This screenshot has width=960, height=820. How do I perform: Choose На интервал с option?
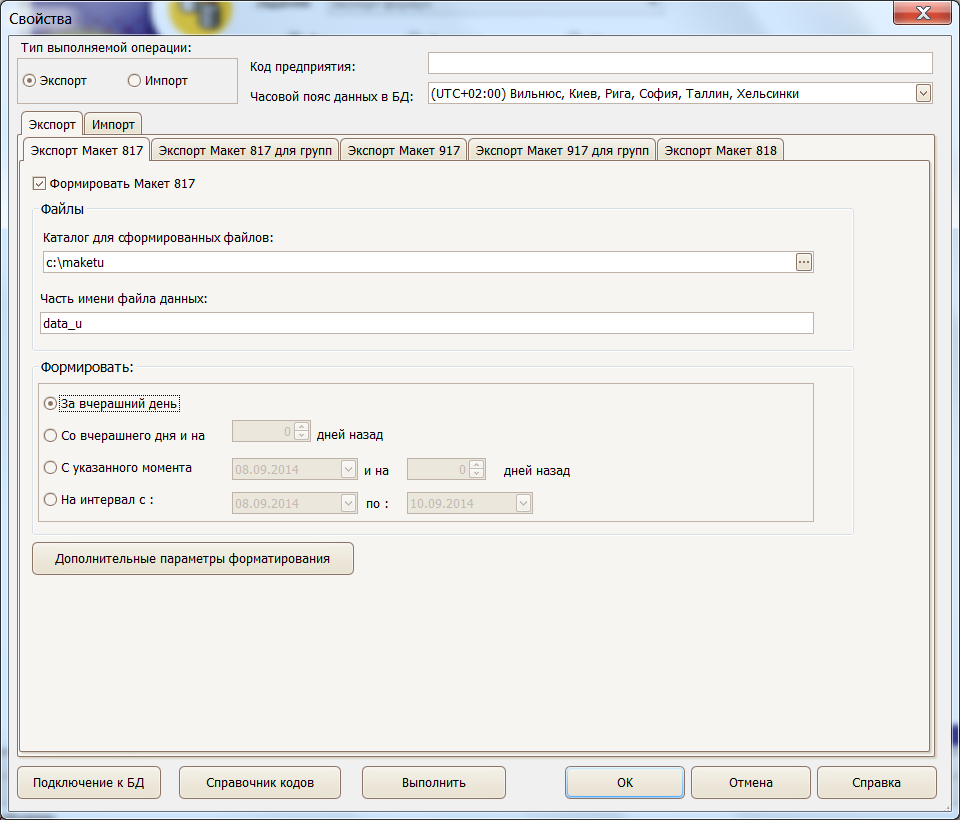(x=50, y=499)
